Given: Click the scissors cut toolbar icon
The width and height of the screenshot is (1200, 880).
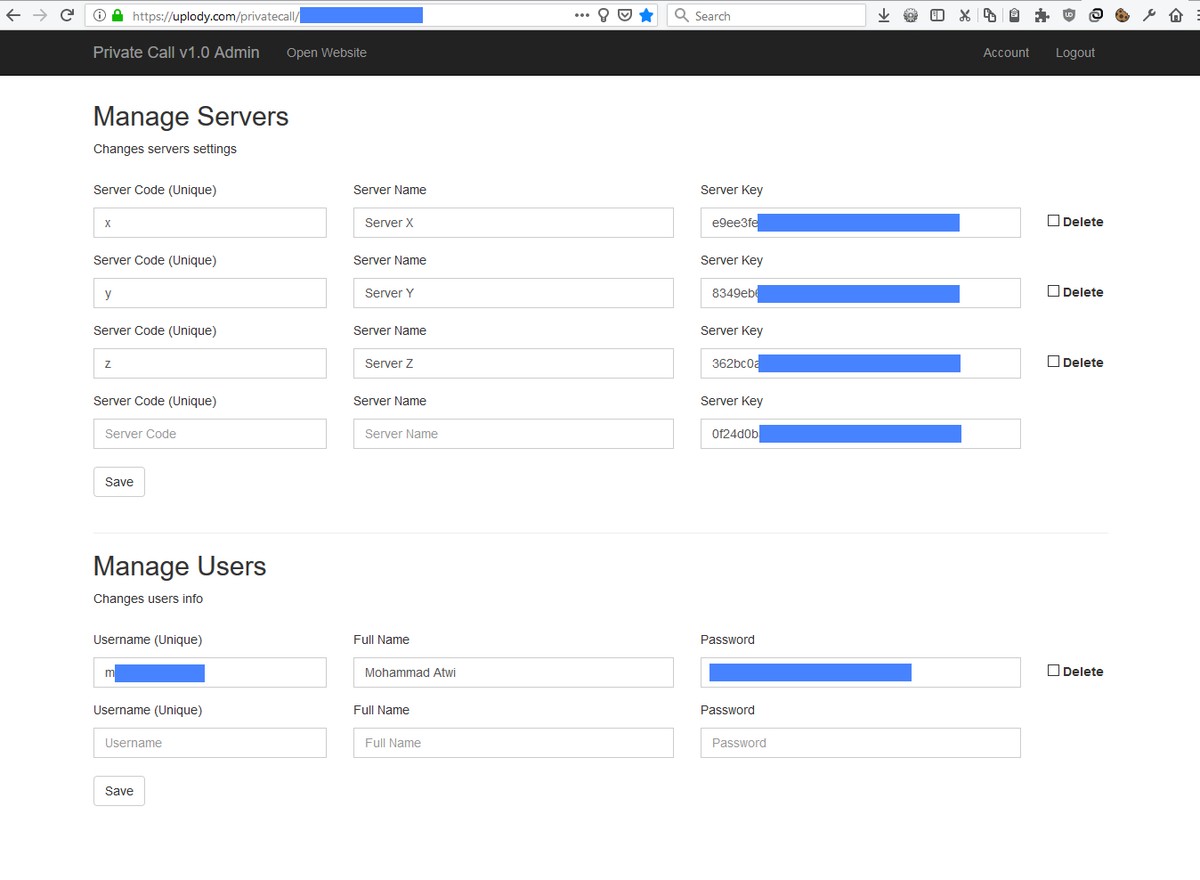Looking at the screenshot, I should 964,15.
